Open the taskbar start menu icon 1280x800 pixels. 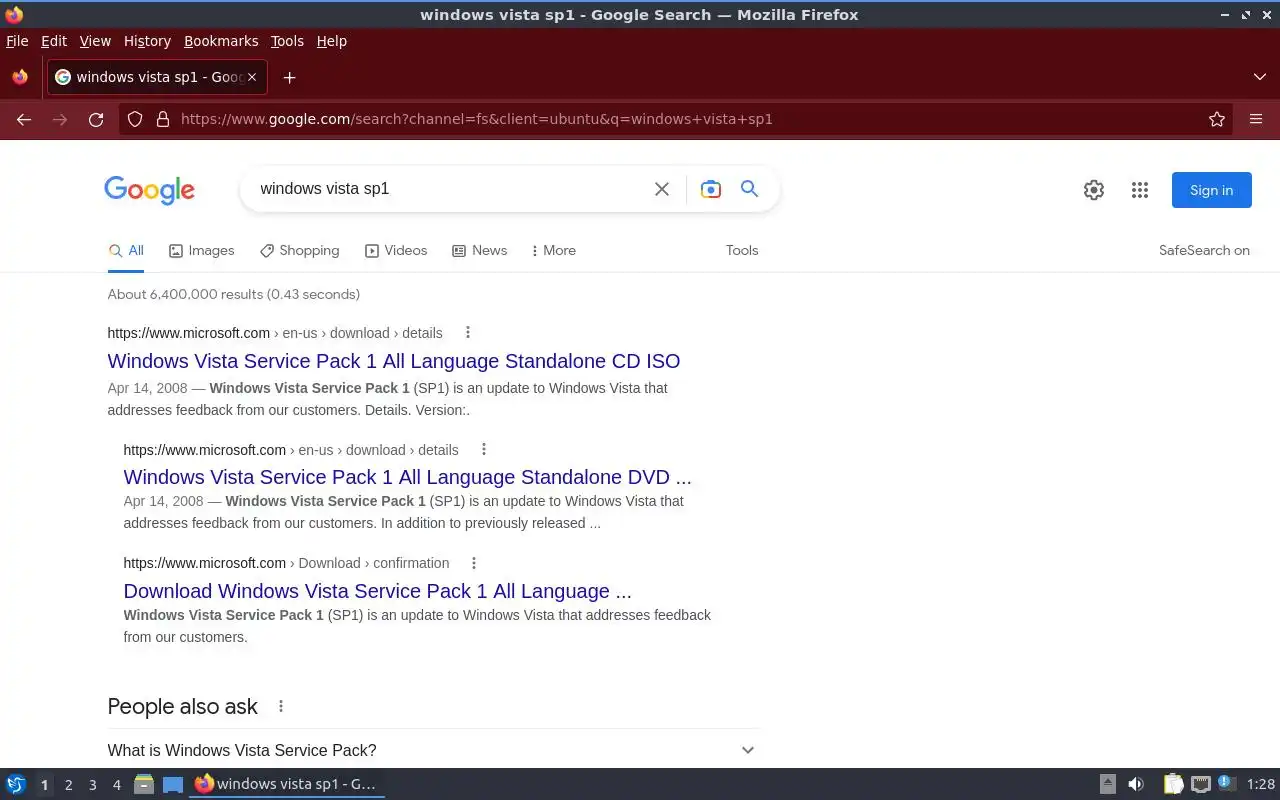tap(16, 784)
